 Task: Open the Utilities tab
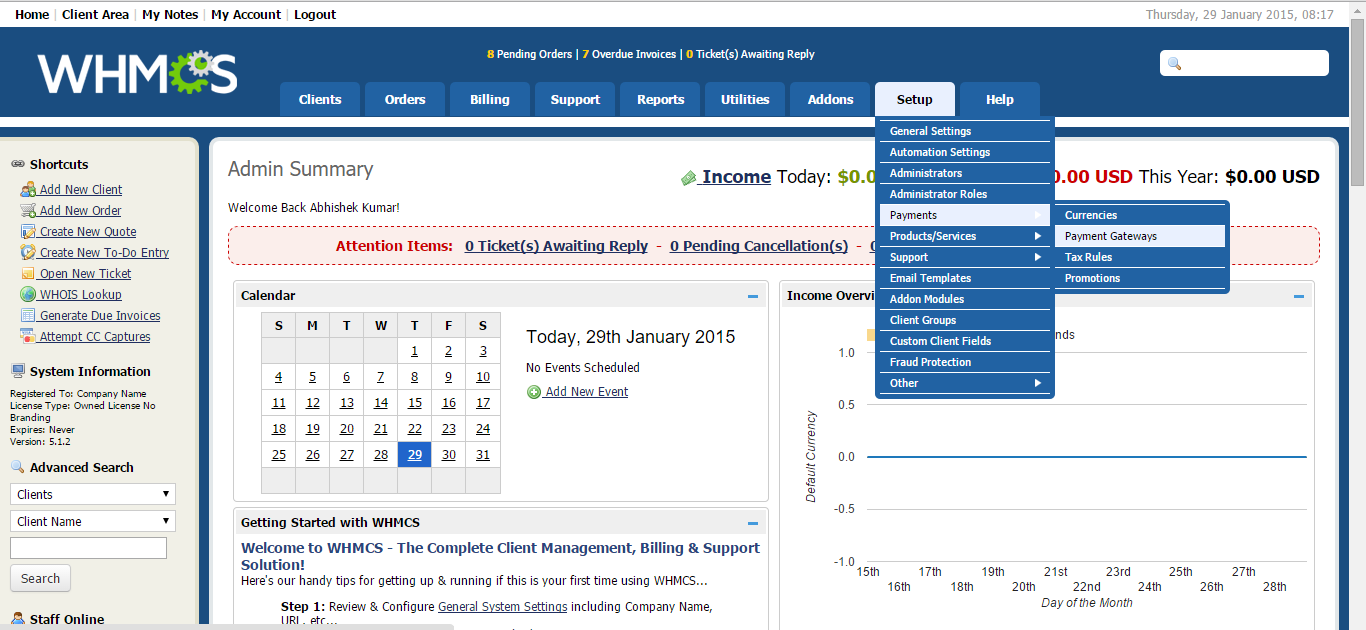click(745, 99)
